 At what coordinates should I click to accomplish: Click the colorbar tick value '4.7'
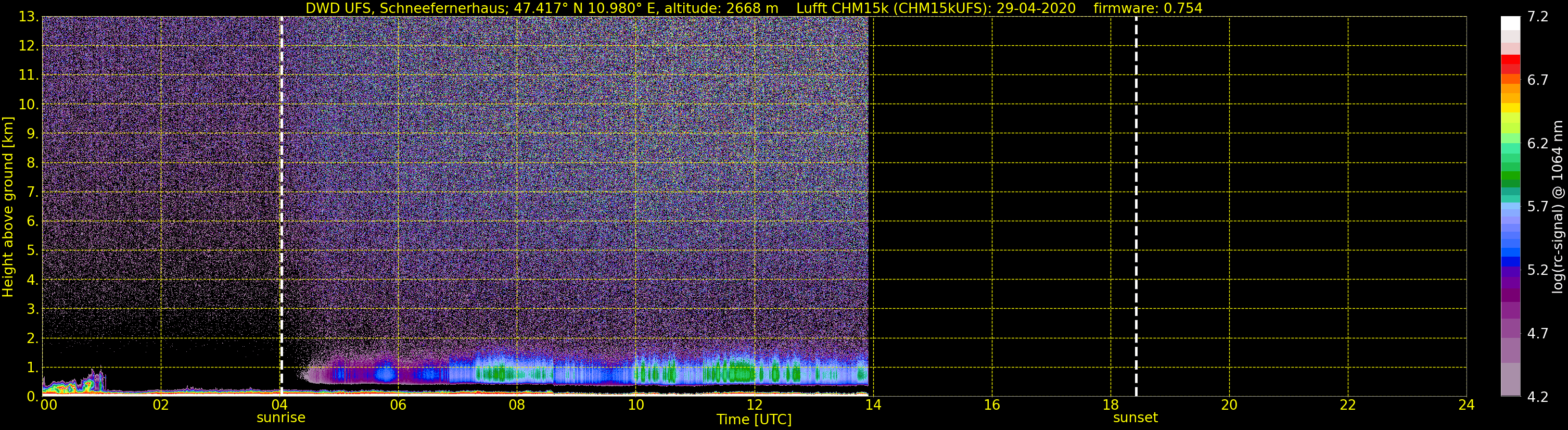tap(1538, 333)
